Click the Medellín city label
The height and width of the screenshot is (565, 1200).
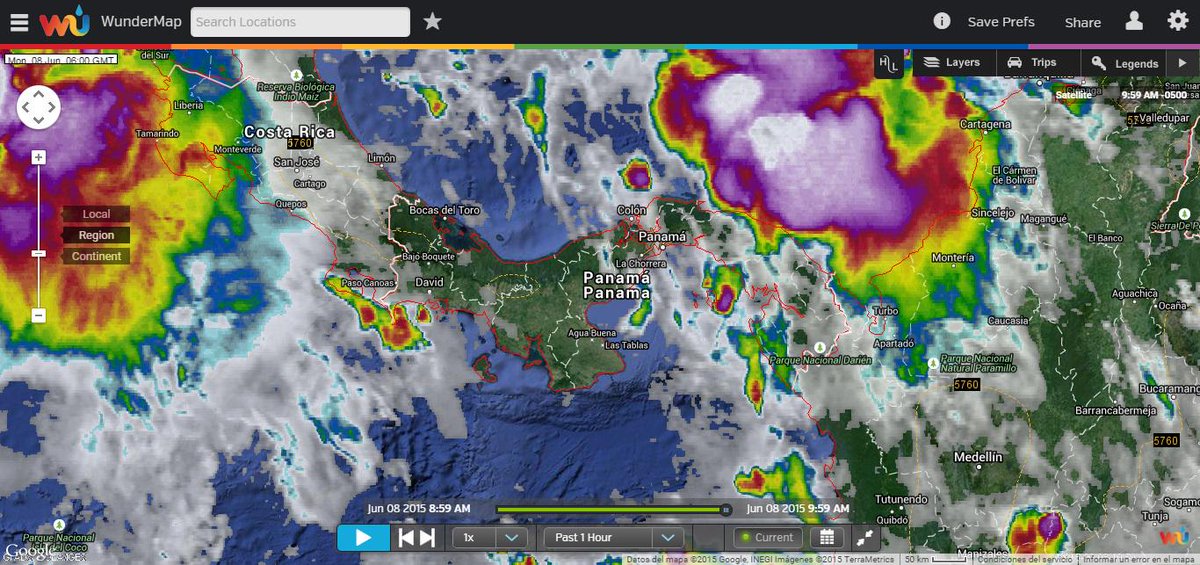click(977, 457)
